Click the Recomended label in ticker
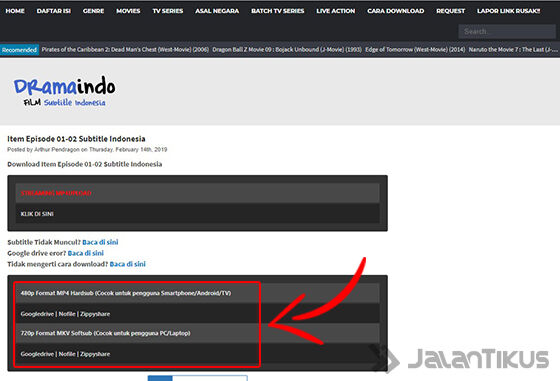This screenshot has width=560, height=381. [19, 50]
